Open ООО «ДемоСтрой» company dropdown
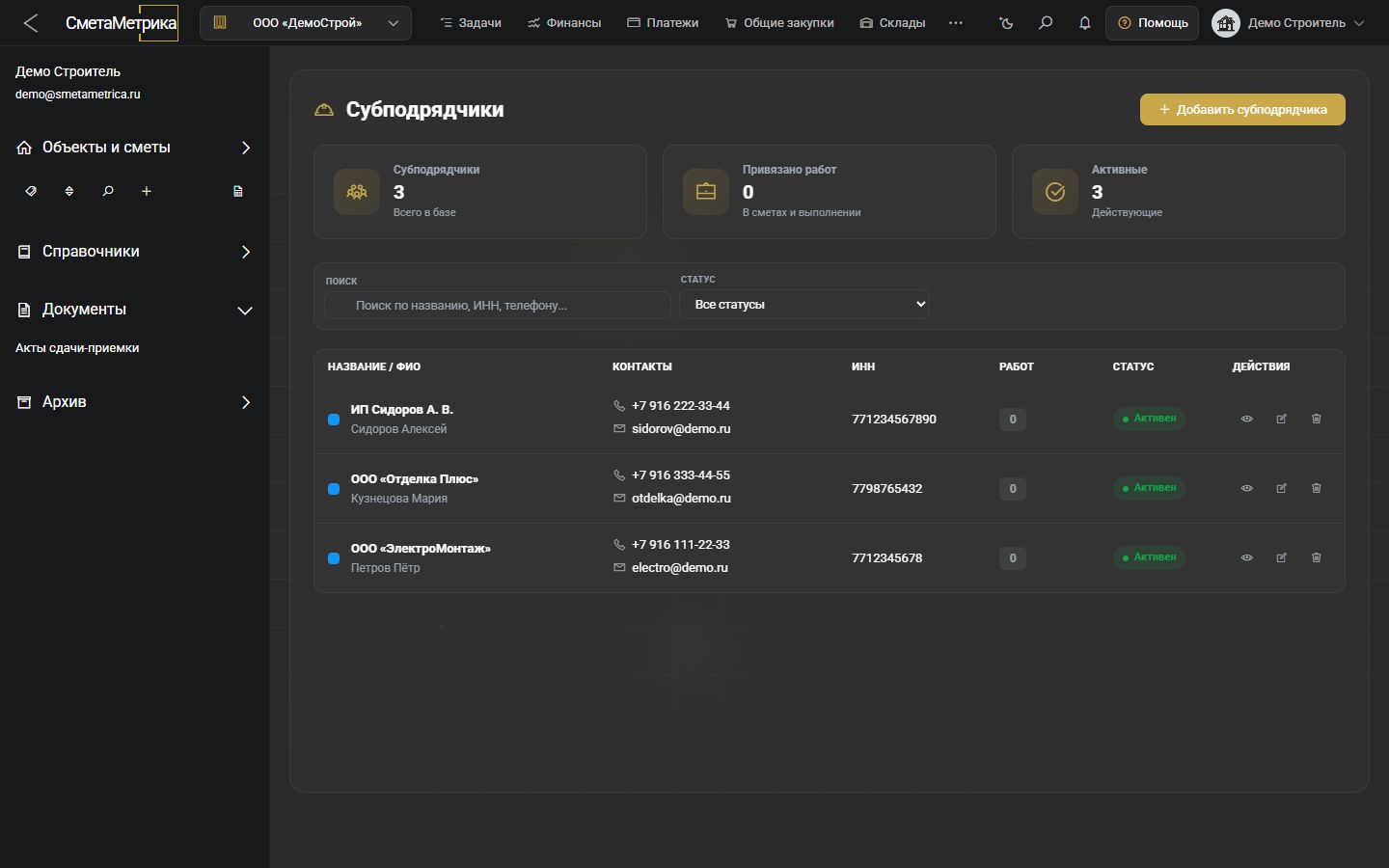This screenshot has height=868, width=1389. coord(306,23)
